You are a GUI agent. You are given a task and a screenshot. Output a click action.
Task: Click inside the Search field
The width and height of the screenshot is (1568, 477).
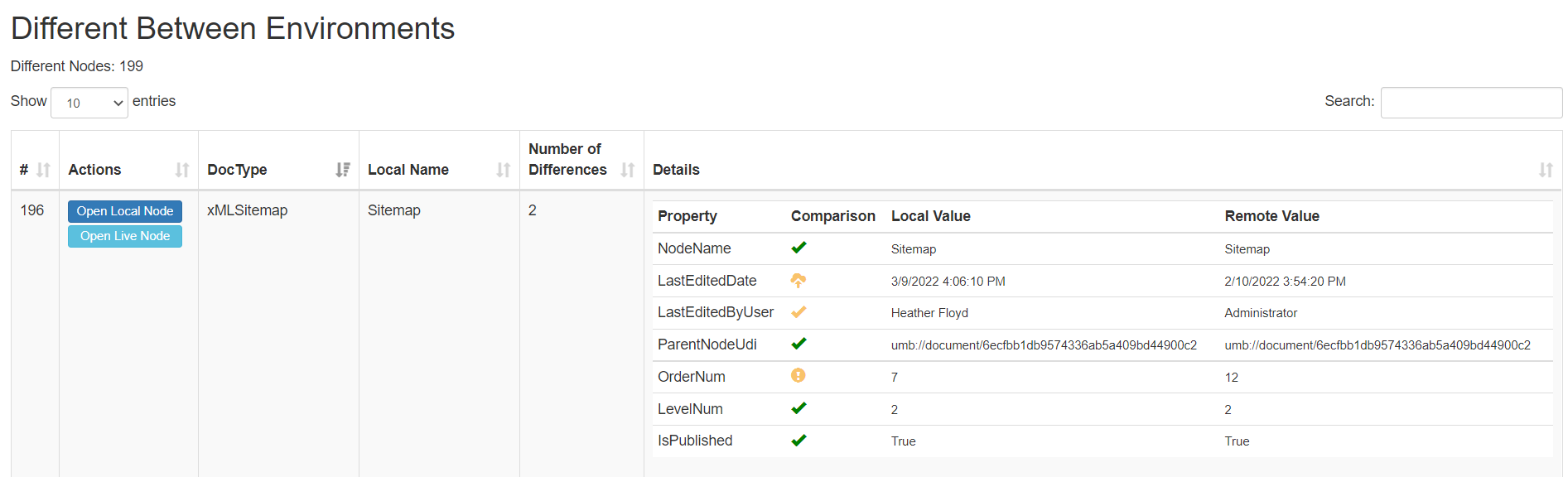coord(1470,101)
